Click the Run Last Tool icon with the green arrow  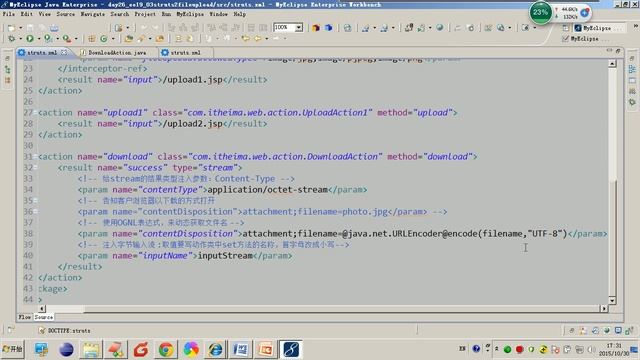click(48, 38)
